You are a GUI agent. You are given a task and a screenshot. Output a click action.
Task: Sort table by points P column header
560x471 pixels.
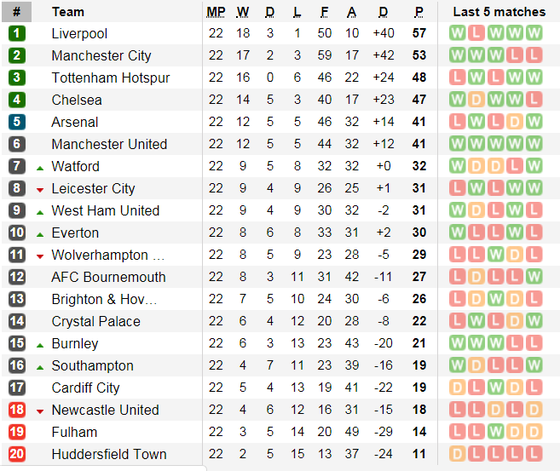(x=419, y=12)
